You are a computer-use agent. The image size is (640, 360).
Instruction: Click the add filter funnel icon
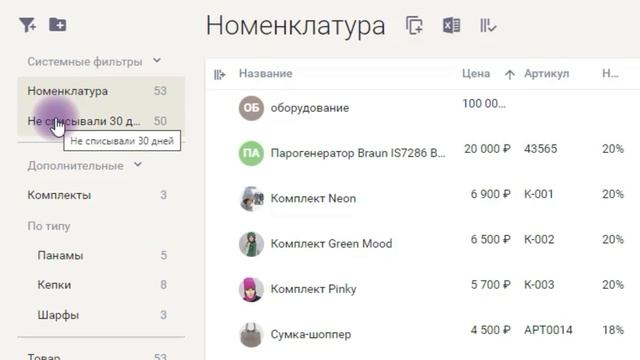pyautogui.click(x=27, y=25)
